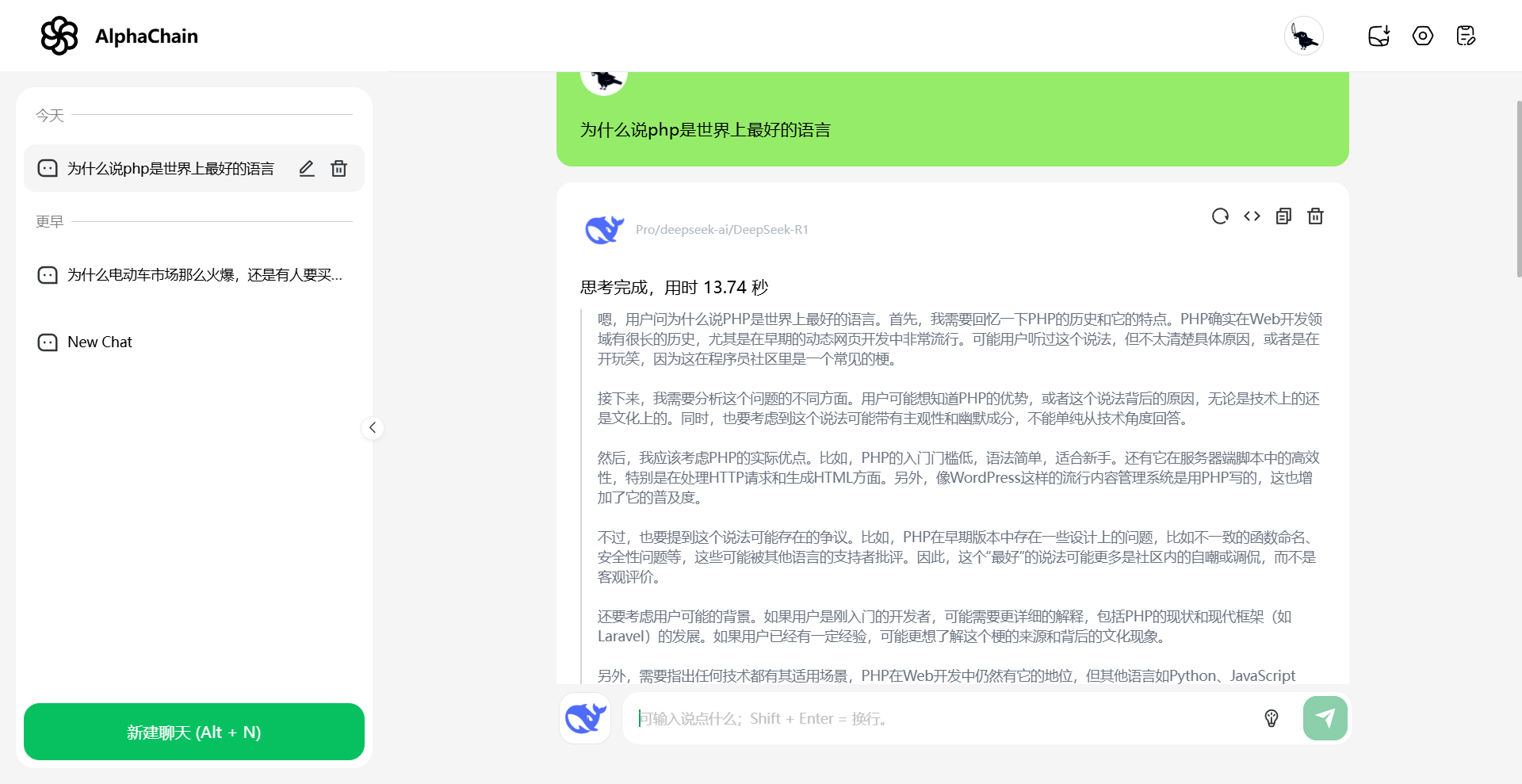Delete the DeepSeek-R1 response message

pos(1316,216)
